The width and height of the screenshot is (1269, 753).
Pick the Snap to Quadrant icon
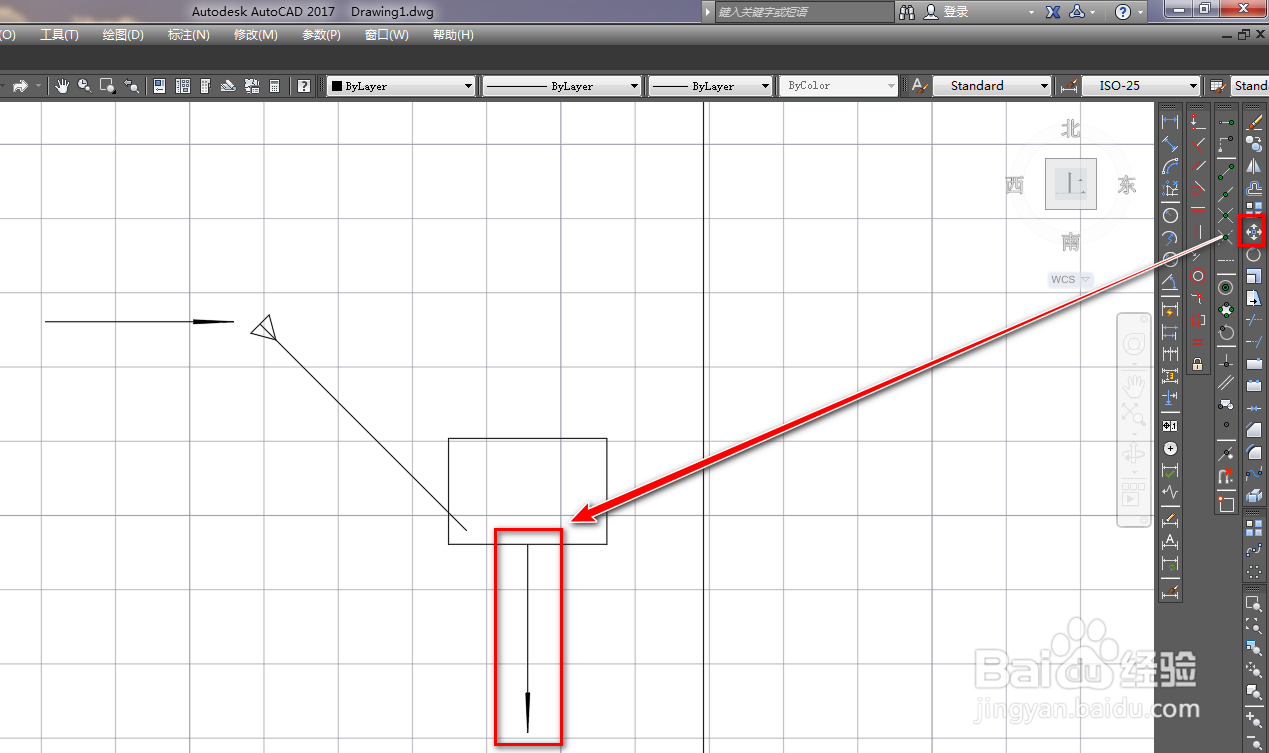(x=1226, y=309)
